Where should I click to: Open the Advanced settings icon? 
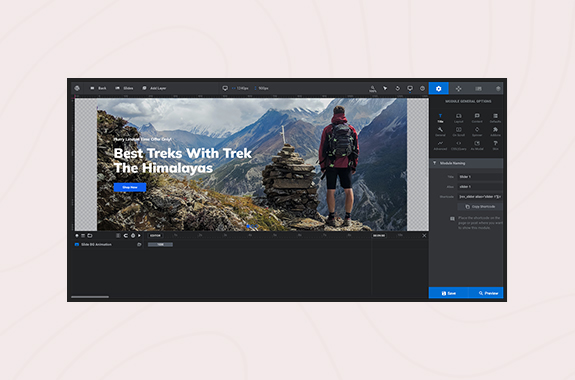coord(440,145)
